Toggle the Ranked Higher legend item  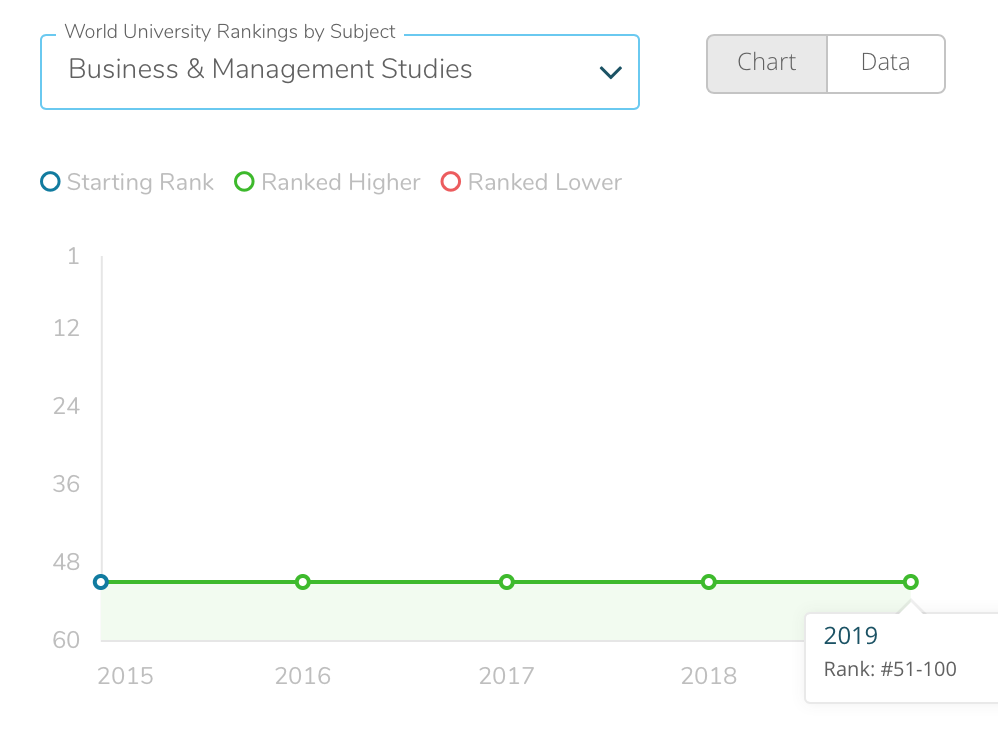327,182
